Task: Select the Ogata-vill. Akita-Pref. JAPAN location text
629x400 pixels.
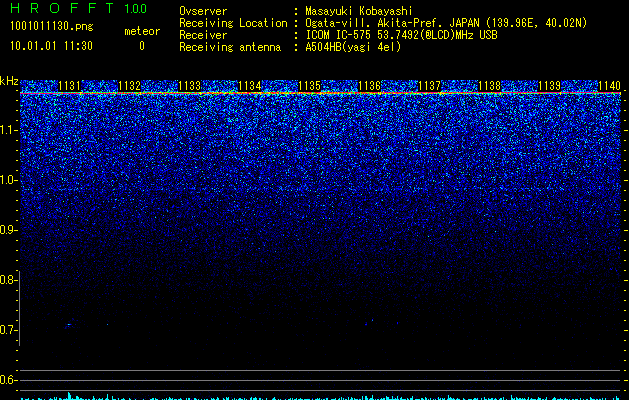Action: 446,23
